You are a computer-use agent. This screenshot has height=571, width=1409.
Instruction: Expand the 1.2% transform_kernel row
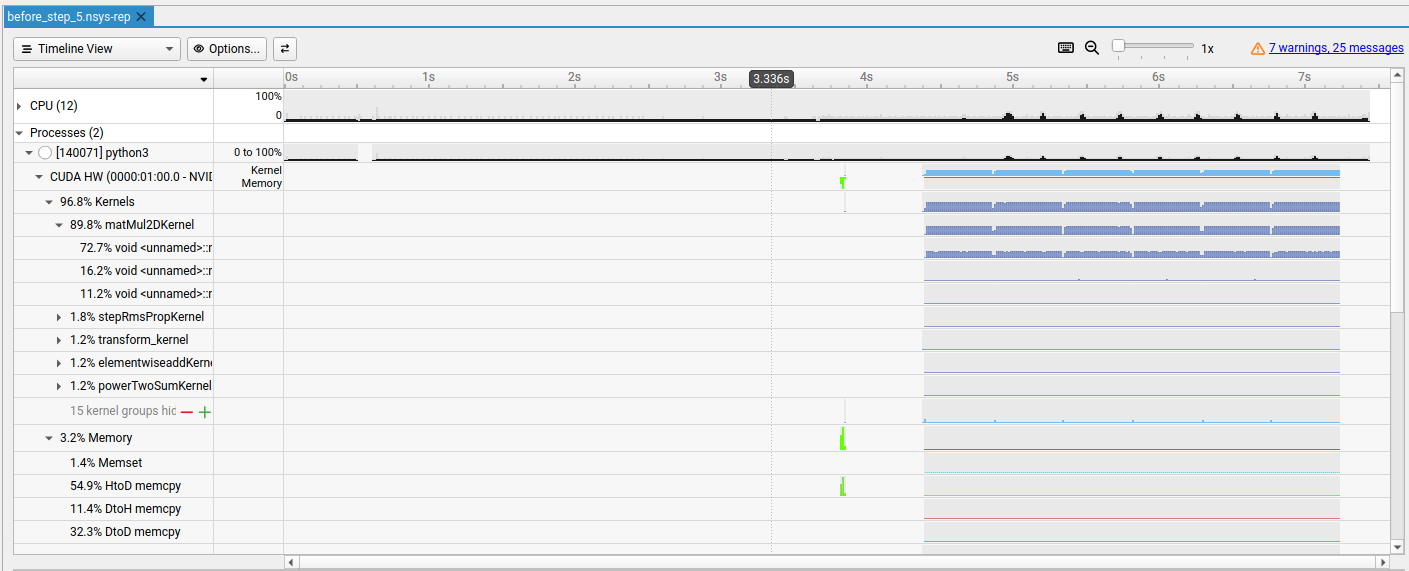59,340
